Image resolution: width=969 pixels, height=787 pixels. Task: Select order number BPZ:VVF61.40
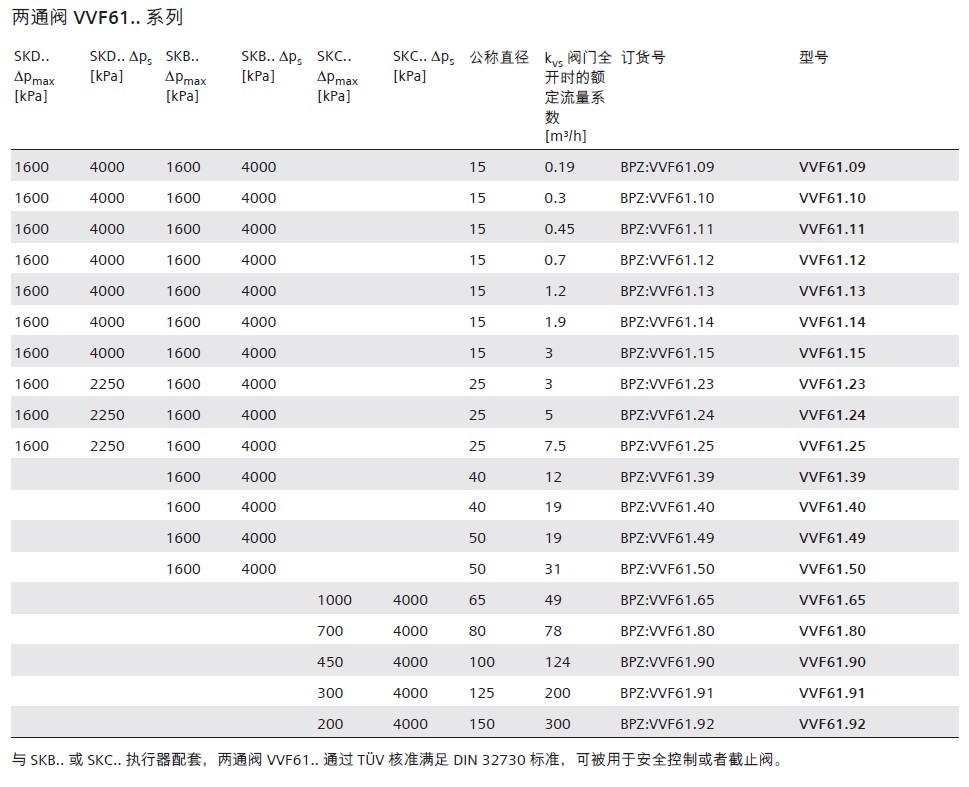667,507
